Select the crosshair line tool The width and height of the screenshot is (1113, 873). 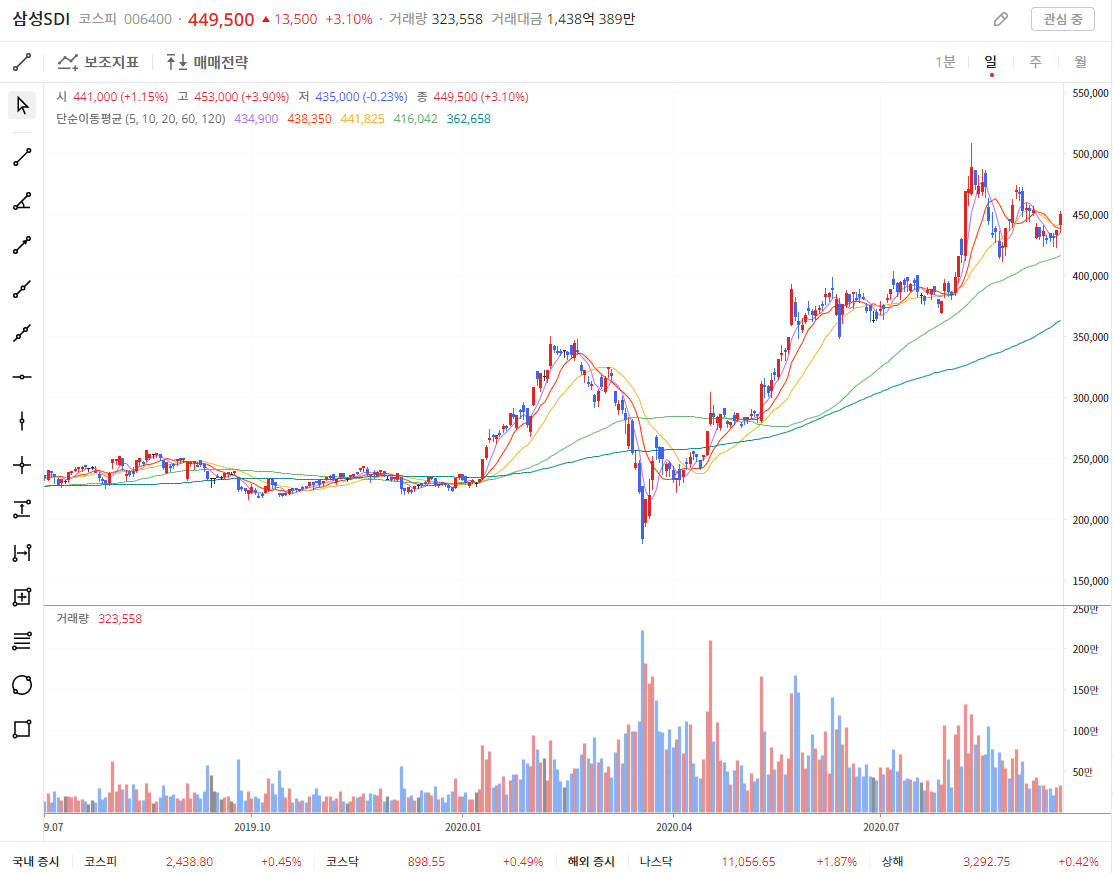pos(22,465)
